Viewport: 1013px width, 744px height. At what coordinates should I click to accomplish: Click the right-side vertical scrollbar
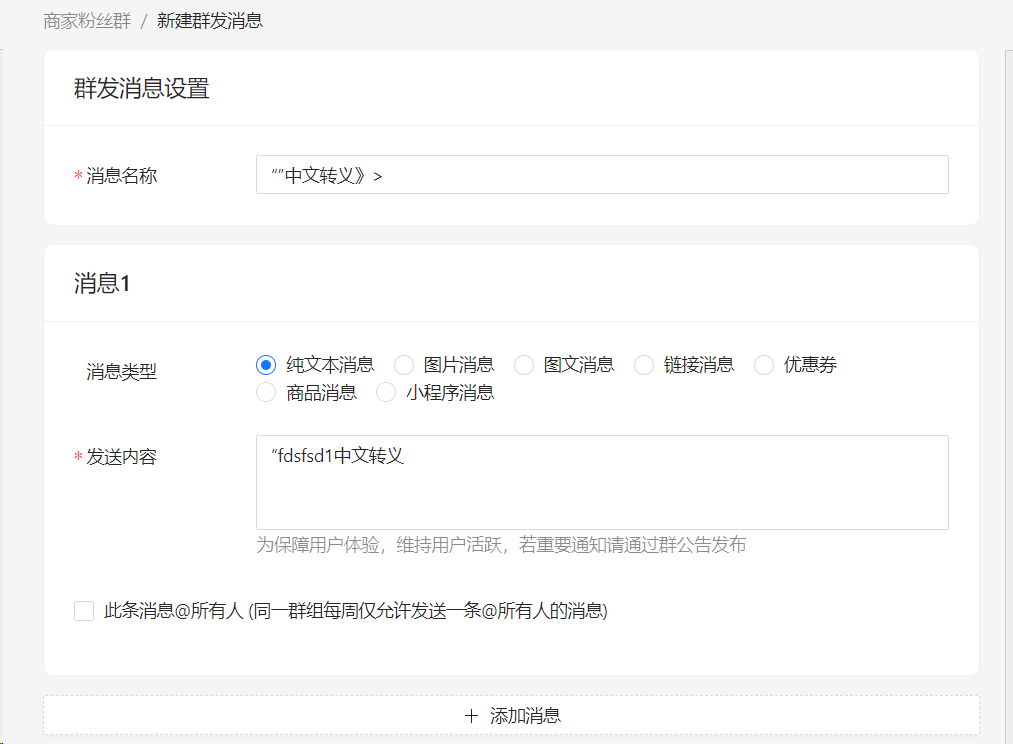(x=1008, y=300)
